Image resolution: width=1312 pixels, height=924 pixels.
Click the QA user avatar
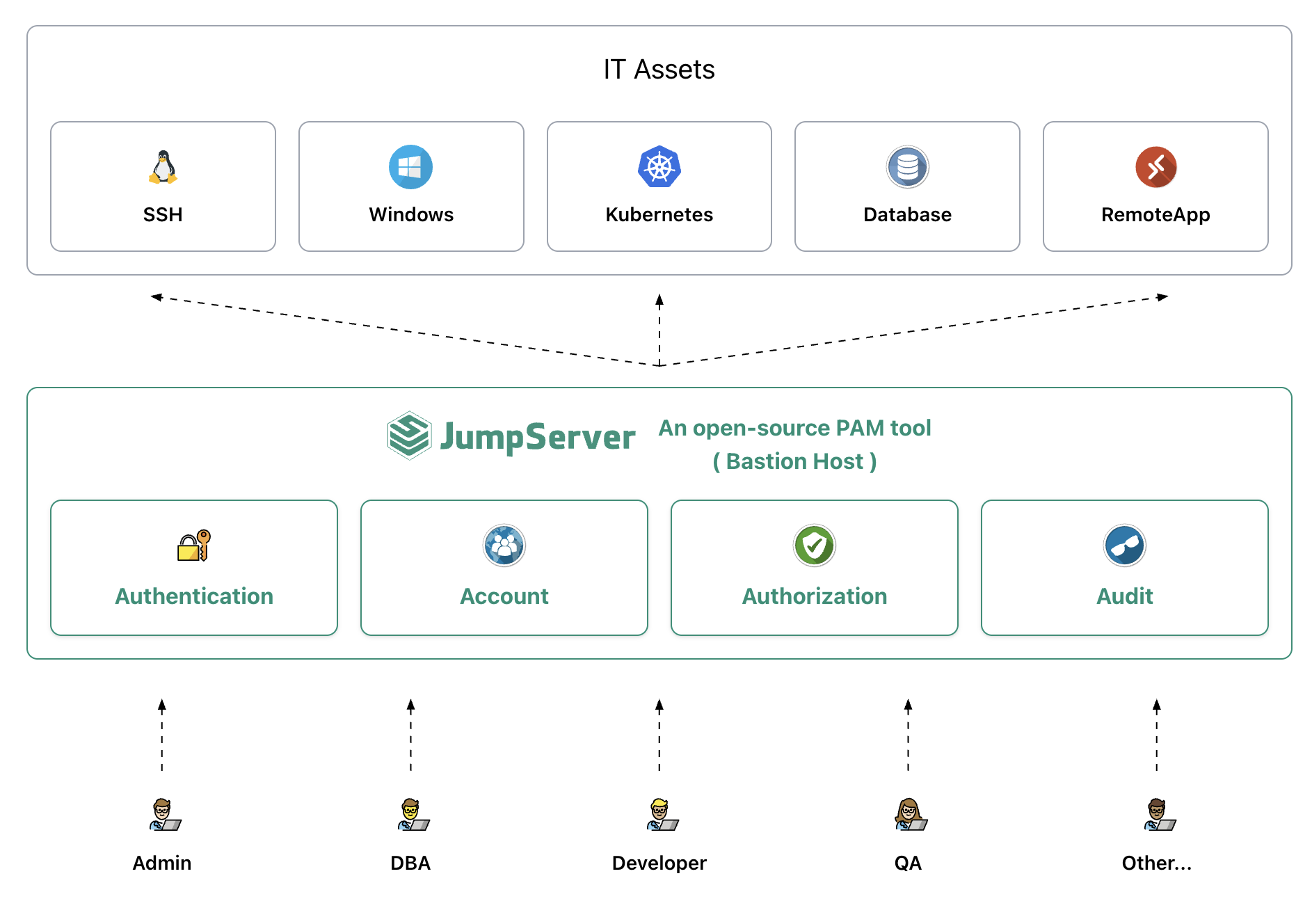911,814
